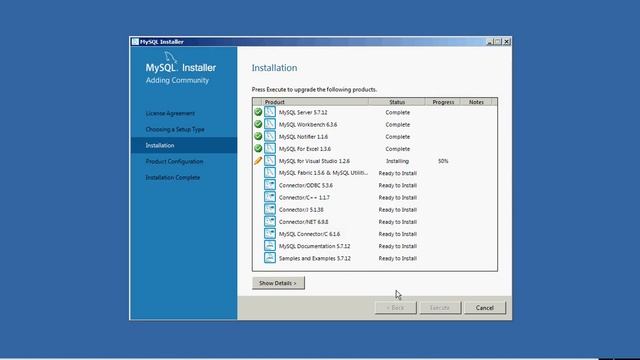Select the Connector/NET 6.9.8 text
Image resolution: width=640 pixels, height=360 pixels.
[x=303, y=222]
